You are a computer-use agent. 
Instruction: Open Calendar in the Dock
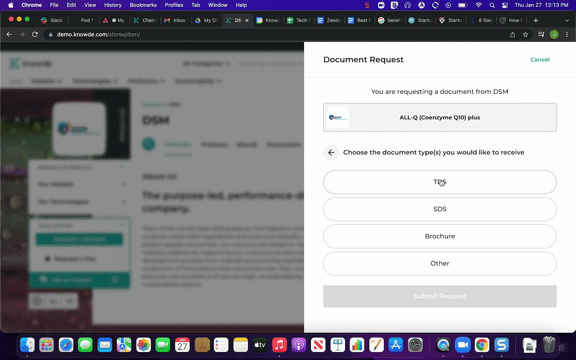[x=182, y=345]
